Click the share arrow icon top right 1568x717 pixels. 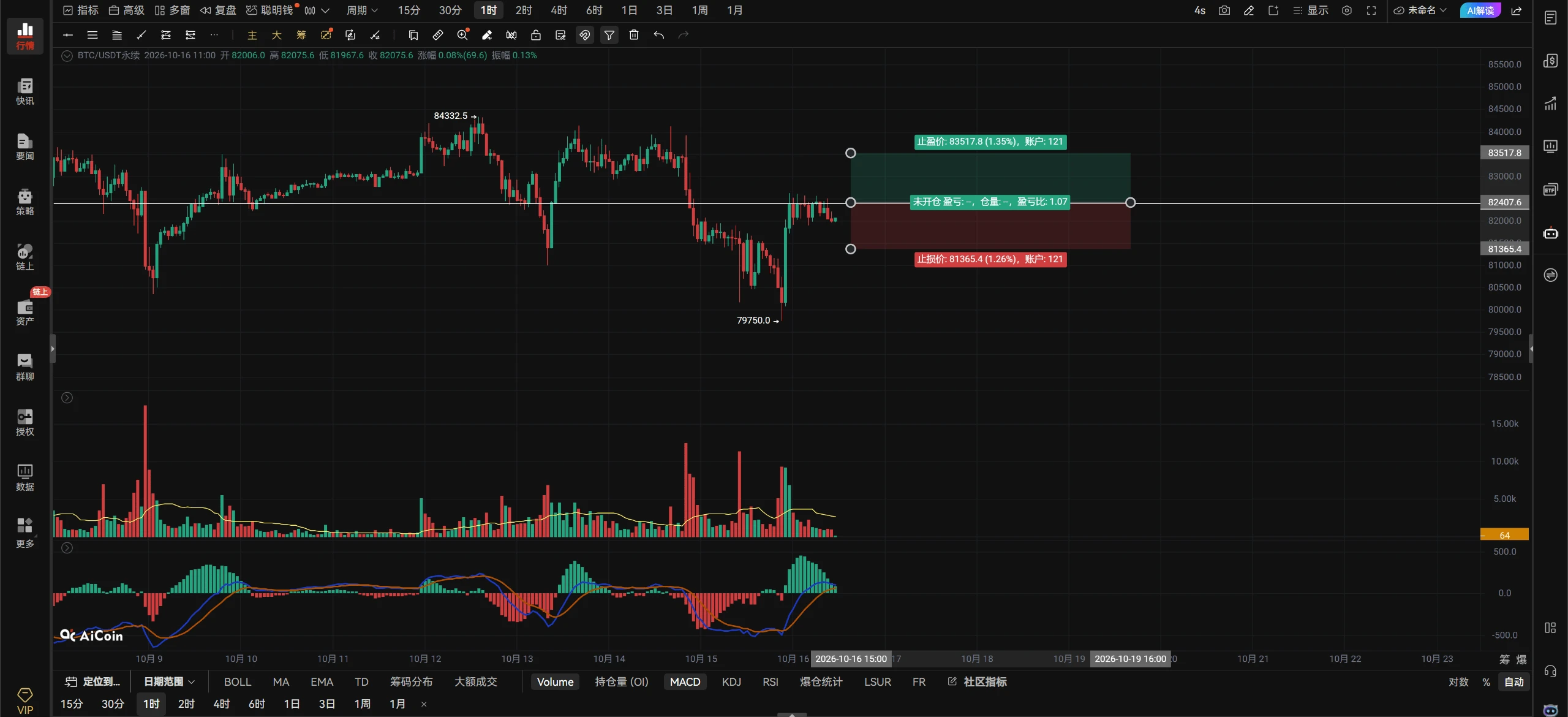1517,10
